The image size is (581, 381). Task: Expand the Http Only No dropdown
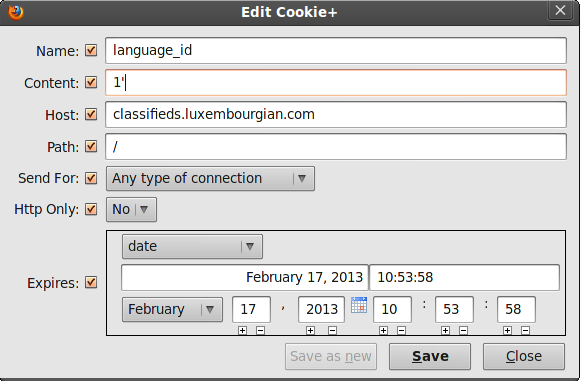tap(132, 210)
